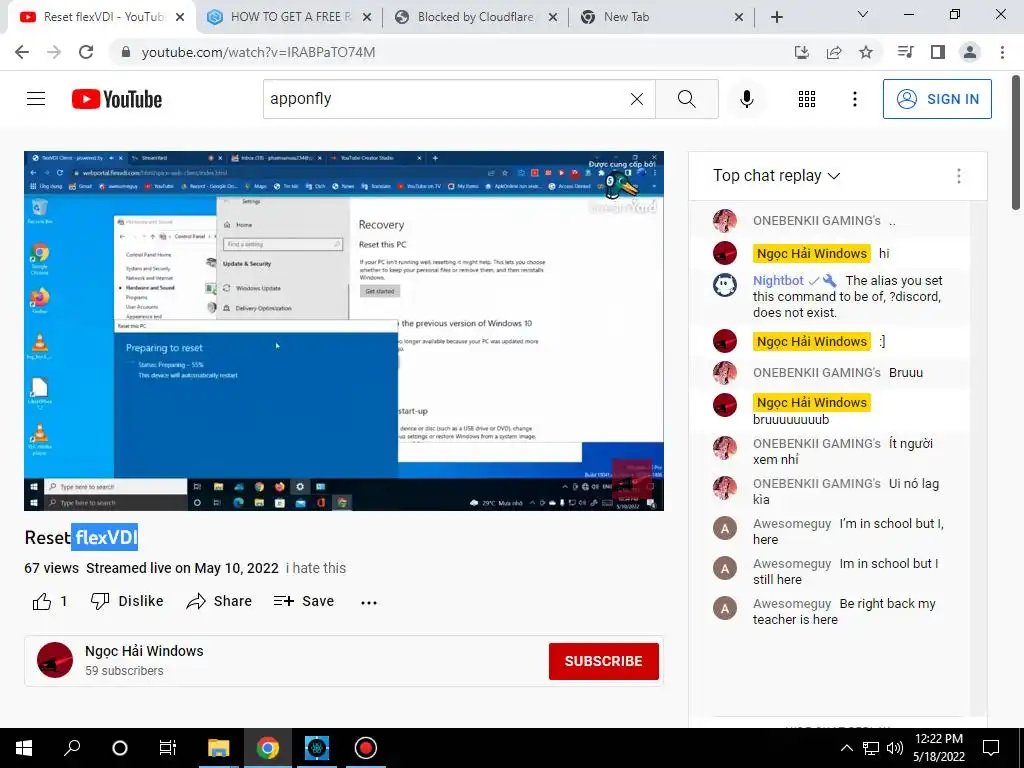Viewport: 1024px width, 768px height.
Task: Open the chat replay options menu
Action: [958, 175]
